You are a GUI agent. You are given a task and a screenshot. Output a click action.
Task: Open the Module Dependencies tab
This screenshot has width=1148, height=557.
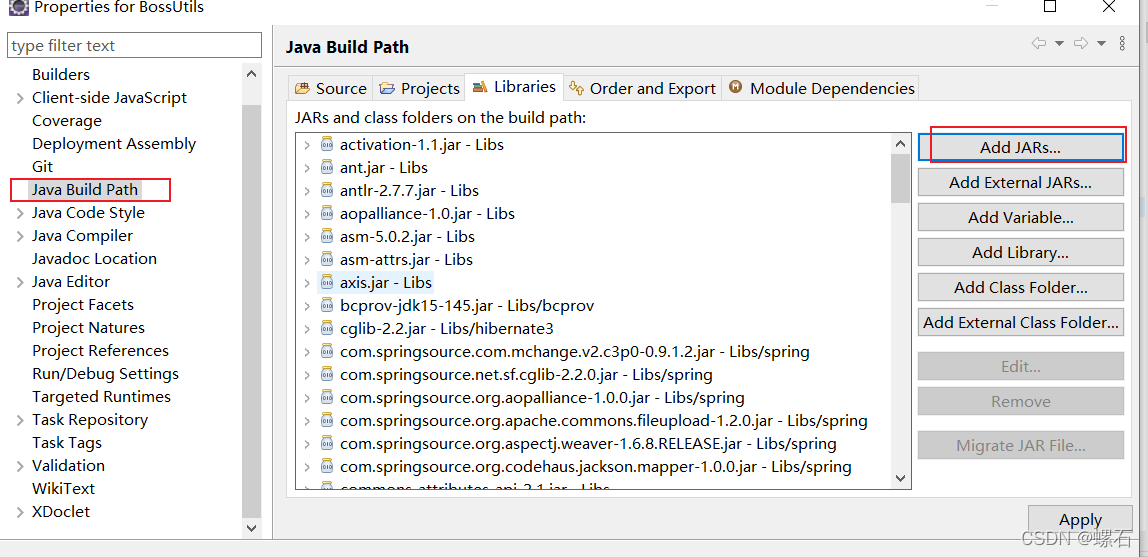click(x=821, y=89)
